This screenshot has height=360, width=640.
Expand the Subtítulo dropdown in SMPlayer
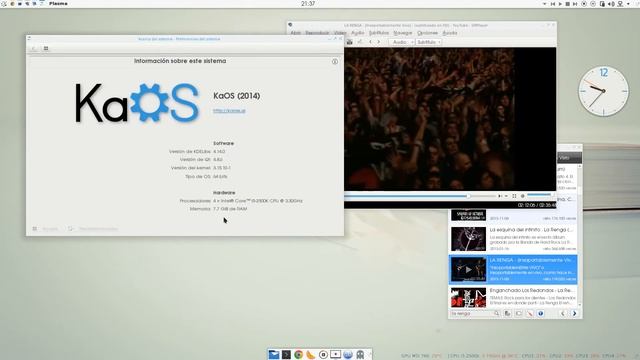pyautogui.click(x=429, y=42)
